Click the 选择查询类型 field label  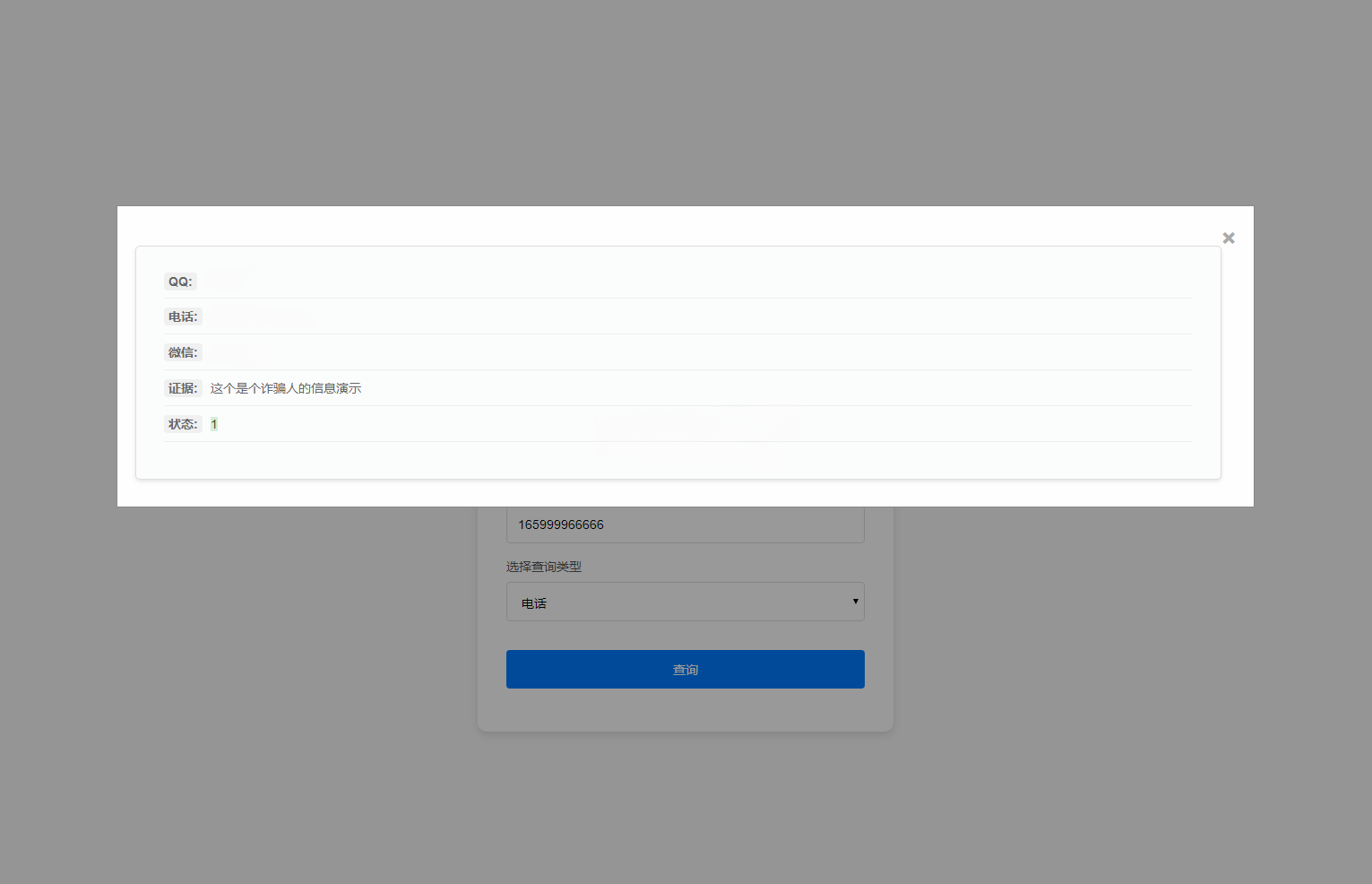click(544, 567)
